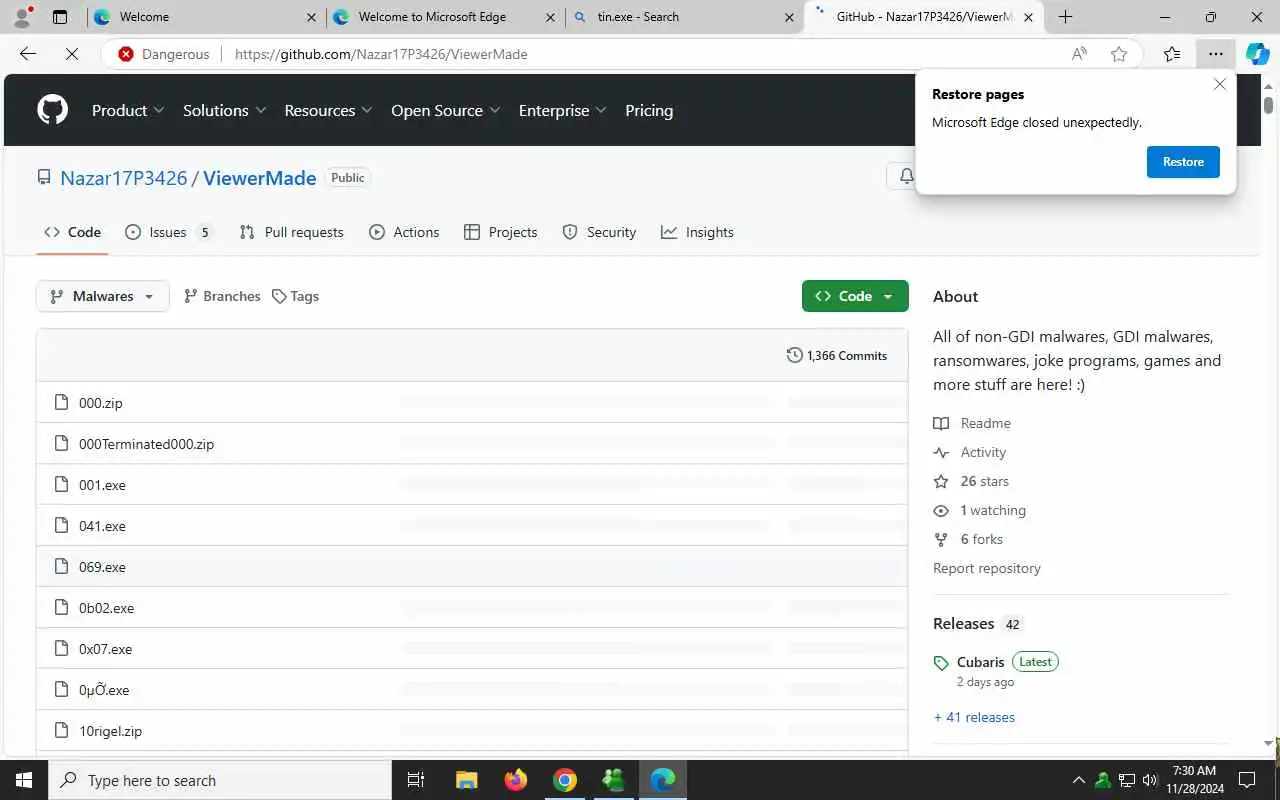
Task: Open the Nazar17P3426 owner link
Action: 124,178
